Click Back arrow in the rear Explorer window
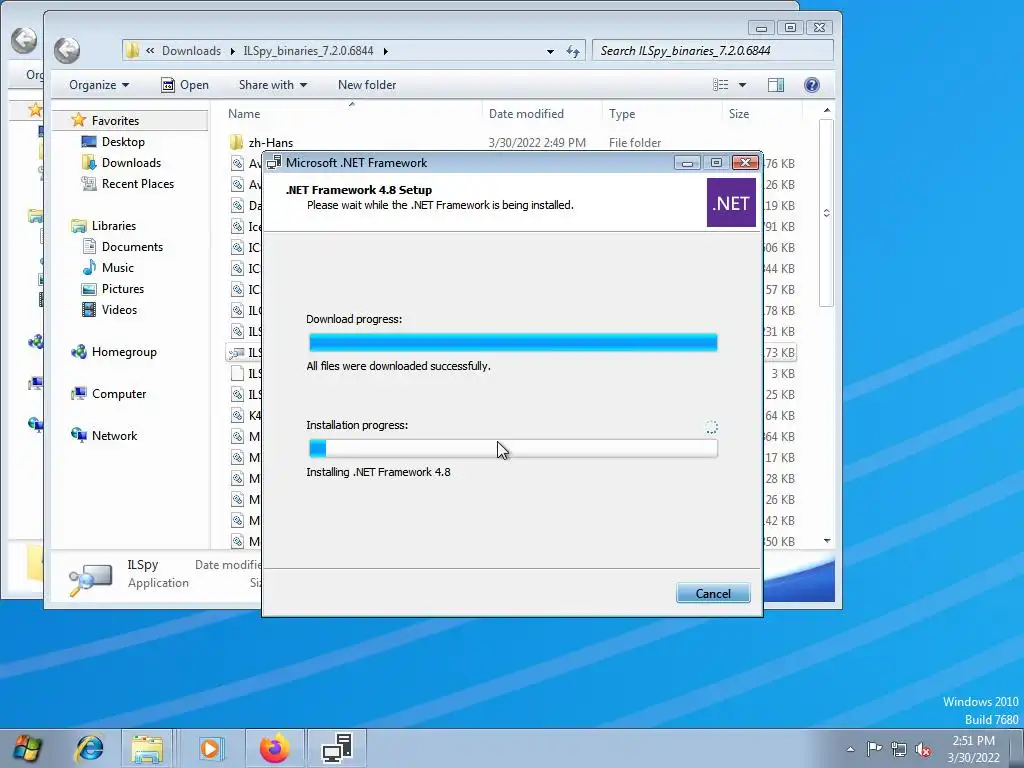This screenshot has width=1024, height=768. pyautogui.click(x=24, y=40)
